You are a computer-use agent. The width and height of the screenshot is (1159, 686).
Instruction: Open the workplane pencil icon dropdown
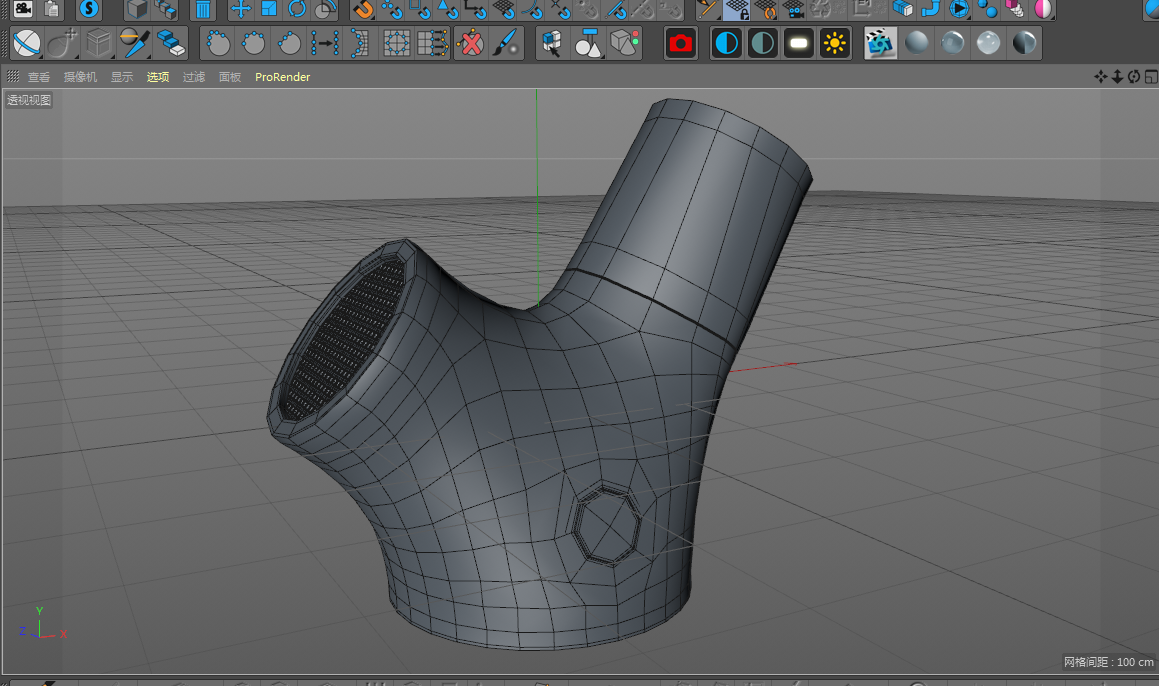709,10
